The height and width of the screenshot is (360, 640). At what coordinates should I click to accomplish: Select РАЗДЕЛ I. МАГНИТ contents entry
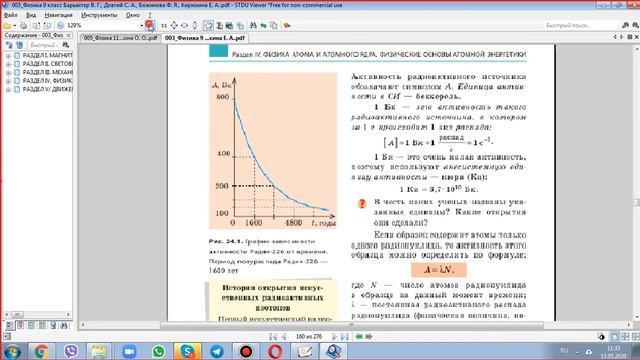[47, 55]
